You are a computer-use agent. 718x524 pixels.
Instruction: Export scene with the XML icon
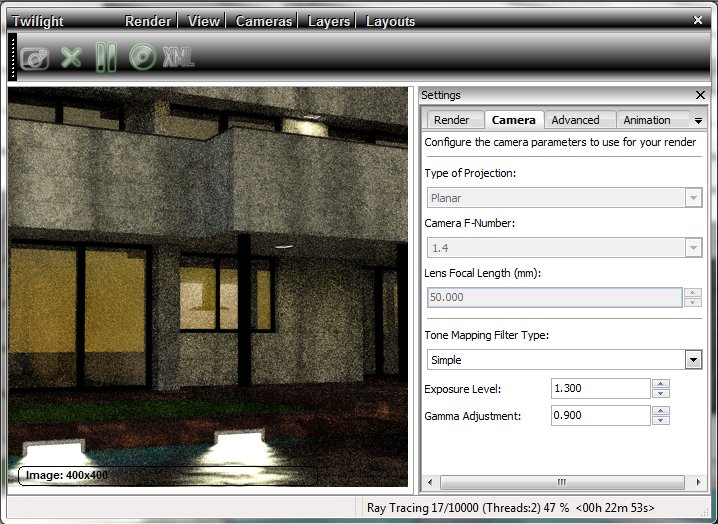[x=179, y=57]
